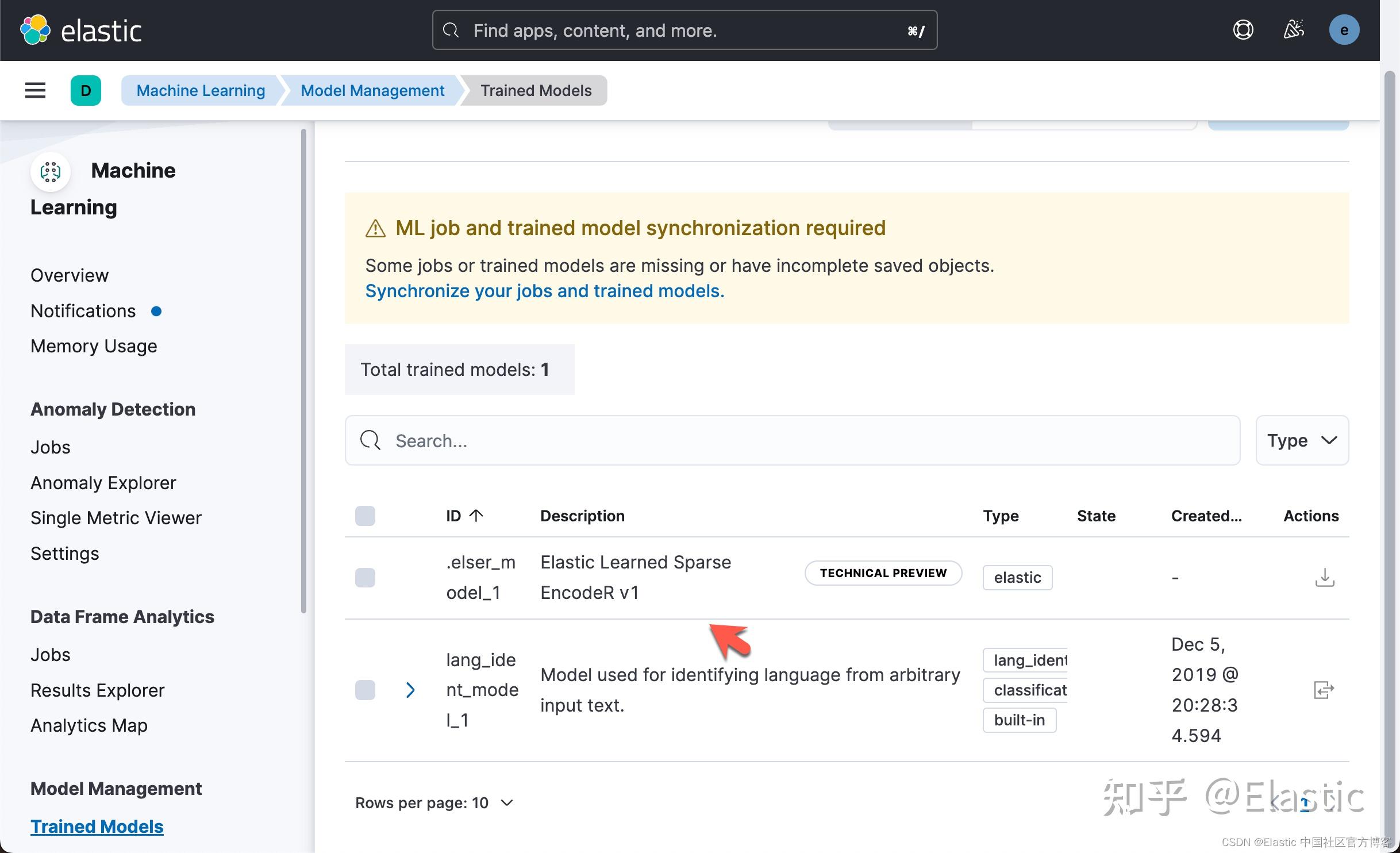This screenshot has height=853, width=1400.
Task: Select the header select-all checkbox
Action: coord(366,516)
